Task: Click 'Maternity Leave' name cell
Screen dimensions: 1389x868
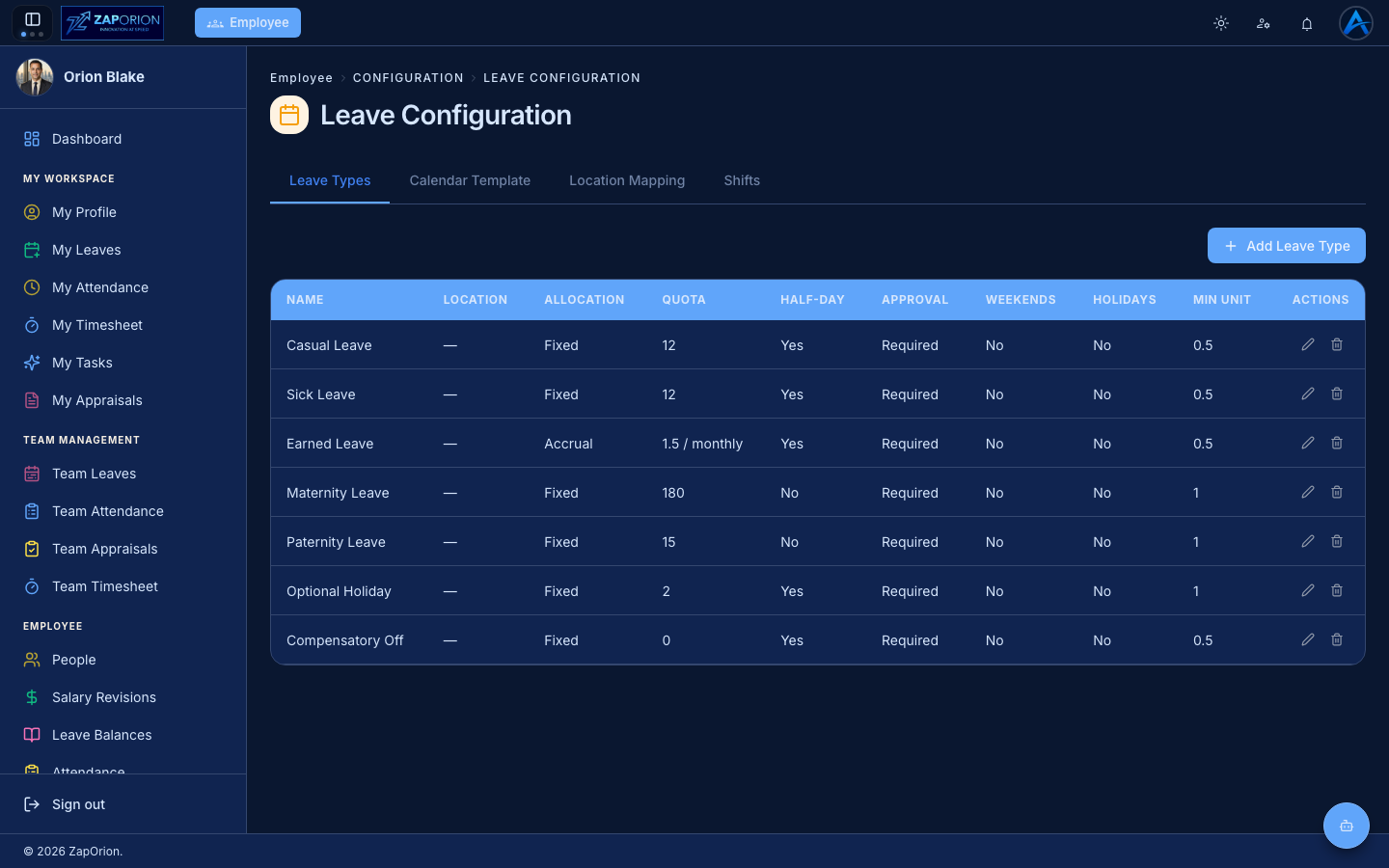Action: 338,493
